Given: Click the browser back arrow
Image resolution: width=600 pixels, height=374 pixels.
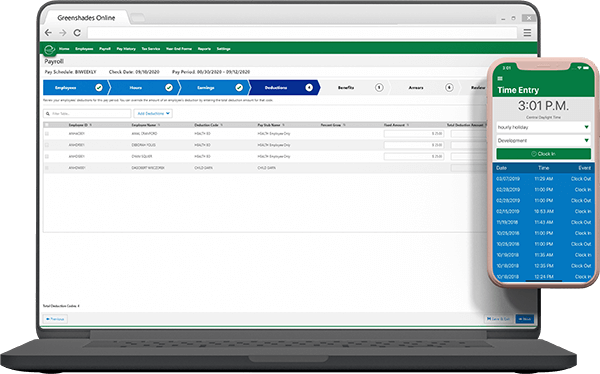Looking at the screenshot, I should [48, 33].
